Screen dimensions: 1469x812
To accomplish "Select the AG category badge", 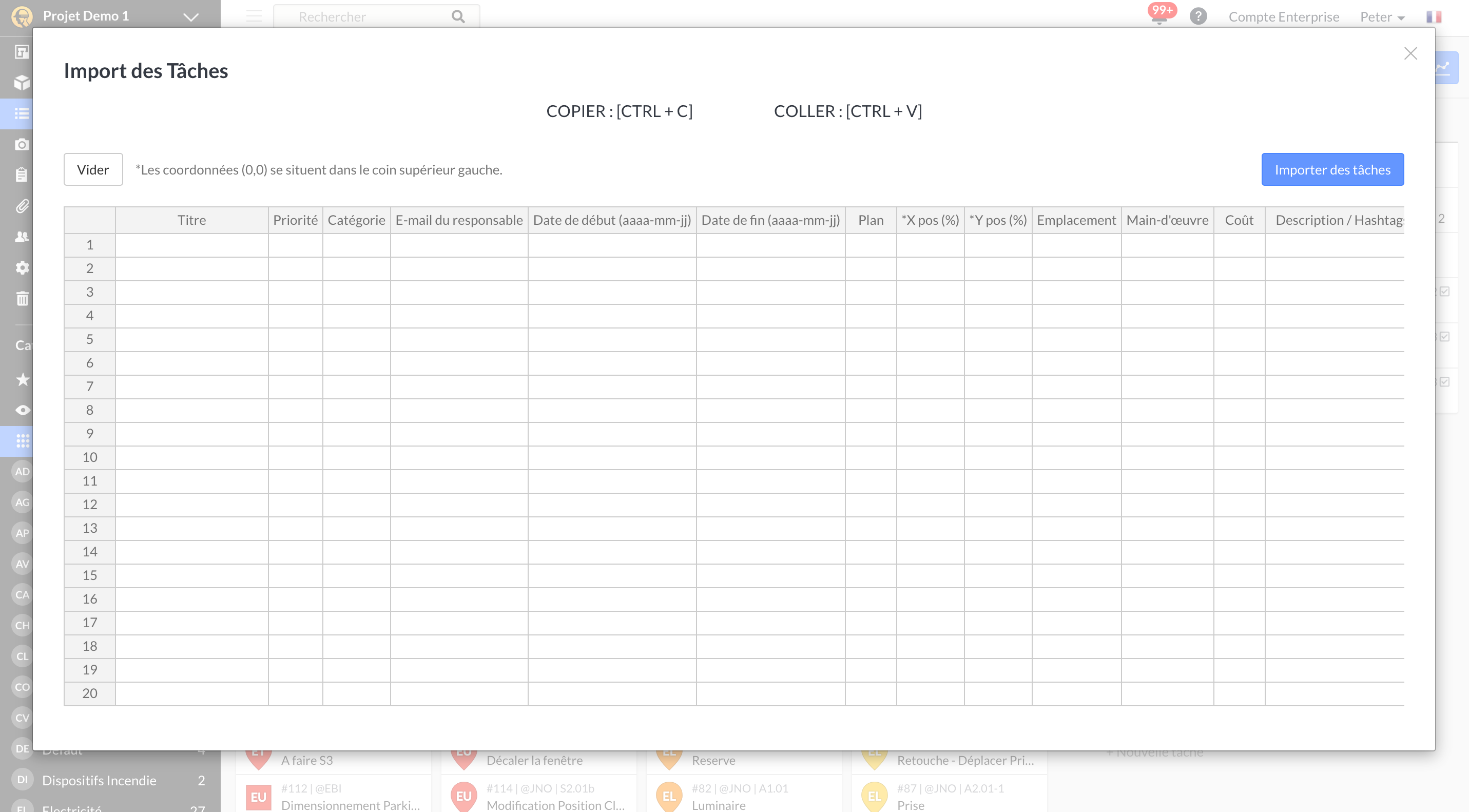I will tap(22, 502).
